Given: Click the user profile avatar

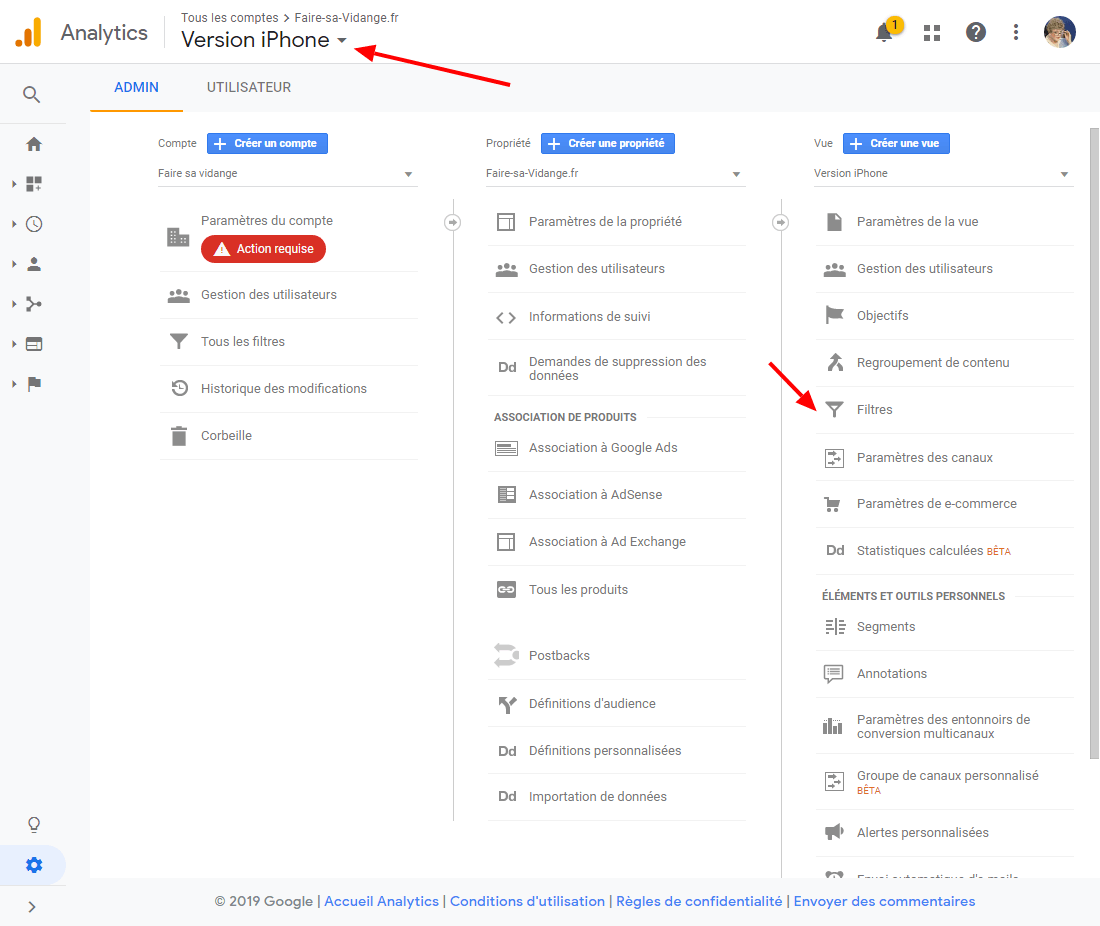Looking at the screenshot, I should [x=1059, y=32].
